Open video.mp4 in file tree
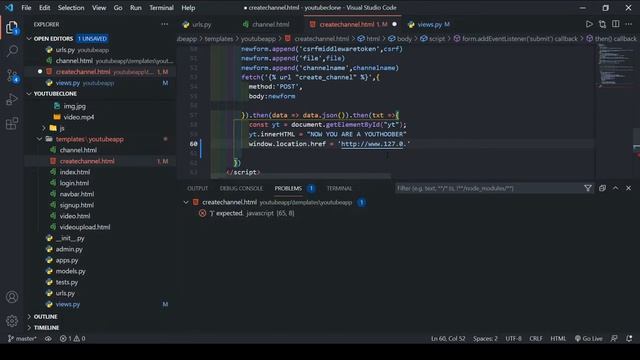 79,117
